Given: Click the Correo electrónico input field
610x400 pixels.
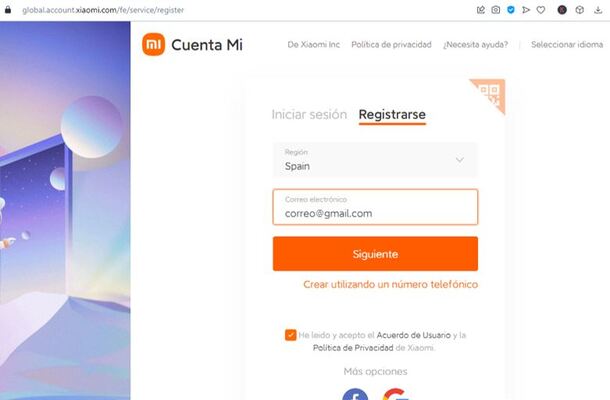Looking at the screenshot, I should tap(375, 207).
